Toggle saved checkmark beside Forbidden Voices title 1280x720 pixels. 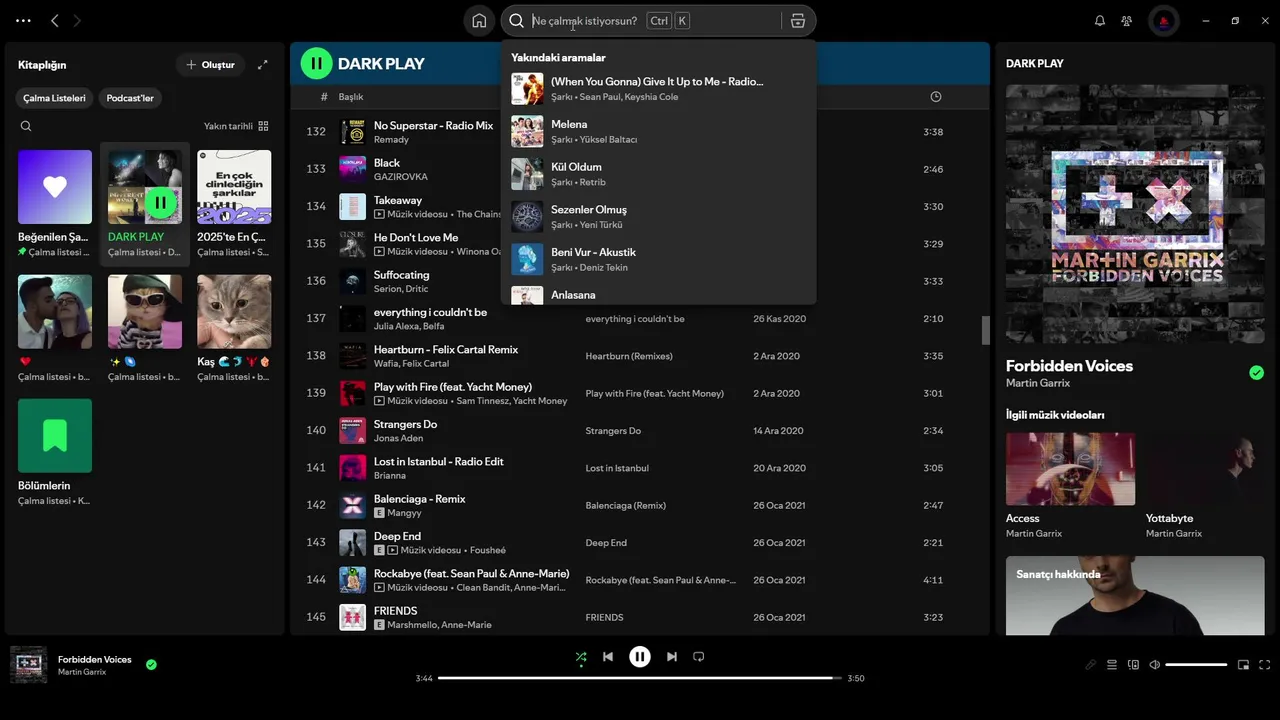click(1256, 373)
